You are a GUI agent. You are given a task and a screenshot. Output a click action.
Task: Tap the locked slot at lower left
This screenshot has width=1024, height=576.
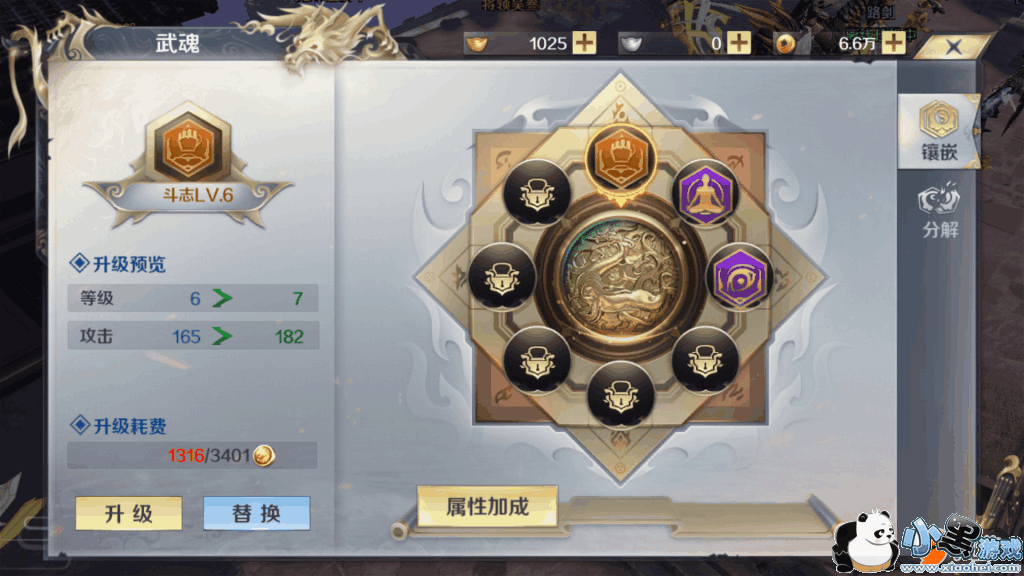[x=537, y=360]
